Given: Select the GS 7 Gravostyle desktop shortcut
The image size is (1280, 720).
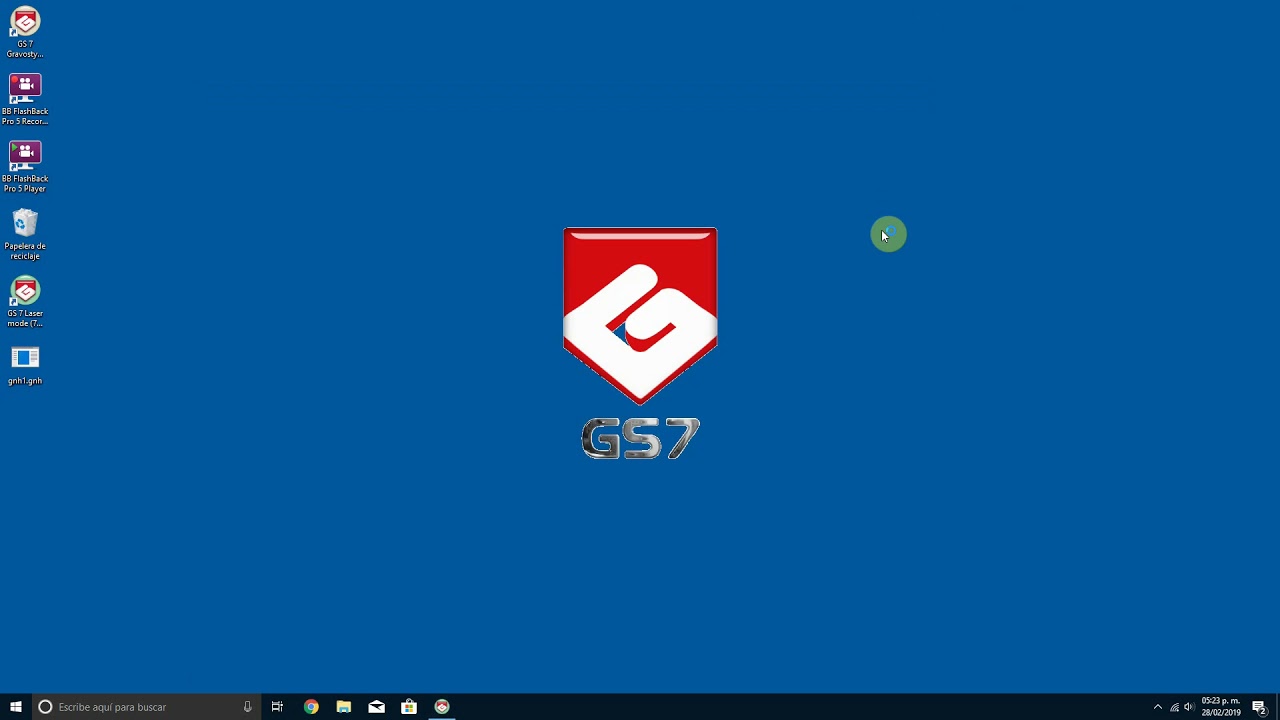Looking at the screenshot, I should (25, 33).
